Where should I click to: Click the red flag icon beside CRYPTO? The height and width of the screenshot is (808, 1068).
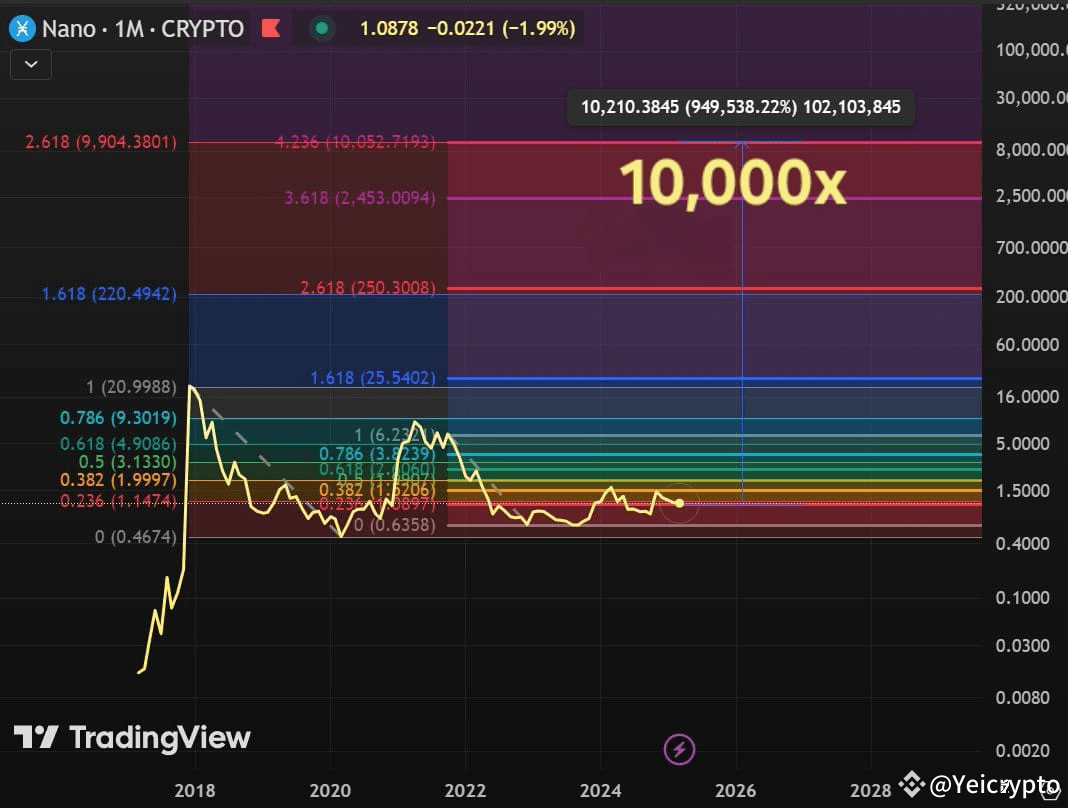(x=271, y=28)
